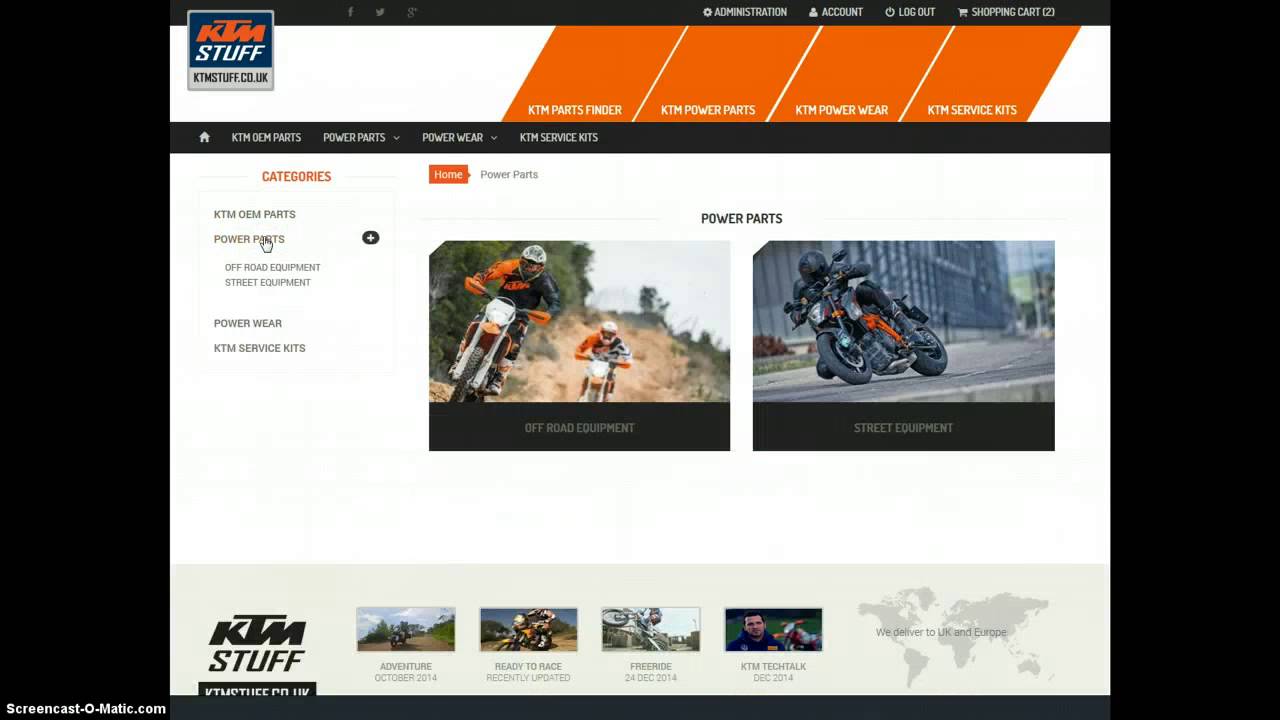Click the Ready To Race caption text
Screen dimensions: 1280x720
point(528,666)
